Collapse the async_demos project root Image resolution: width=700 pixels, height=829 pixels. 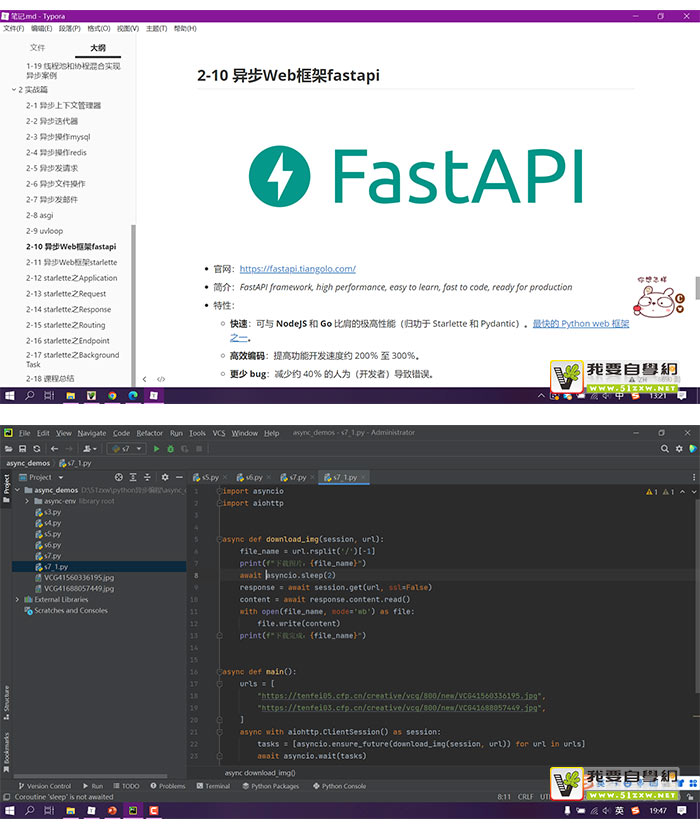point(17,490)
